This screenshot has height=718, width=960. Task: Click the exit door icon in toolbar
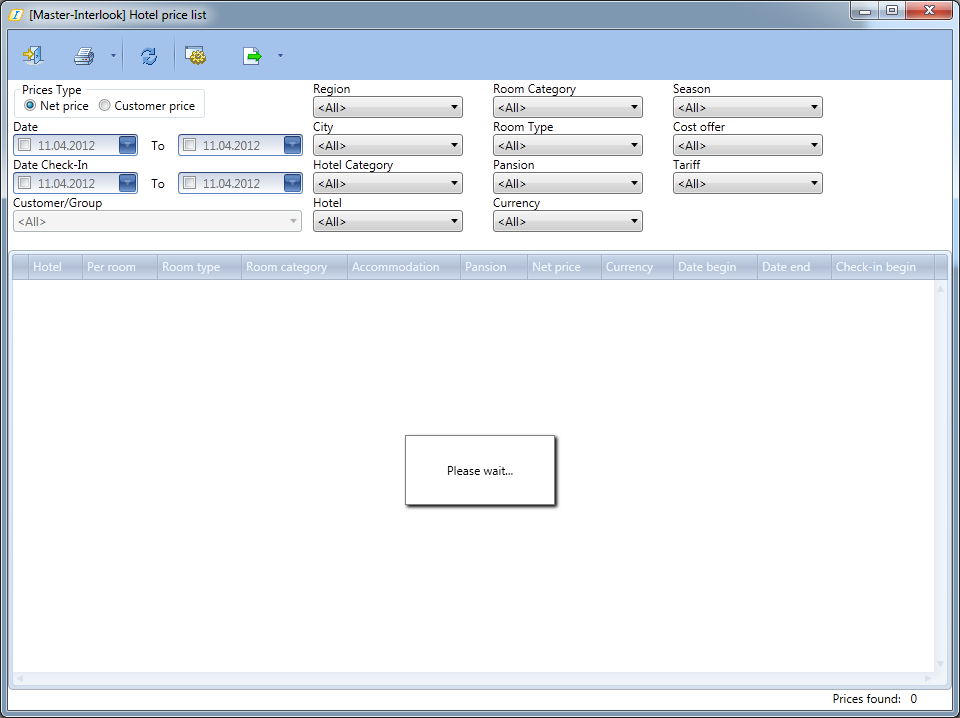pyautogui.click(x=32, y=56)
